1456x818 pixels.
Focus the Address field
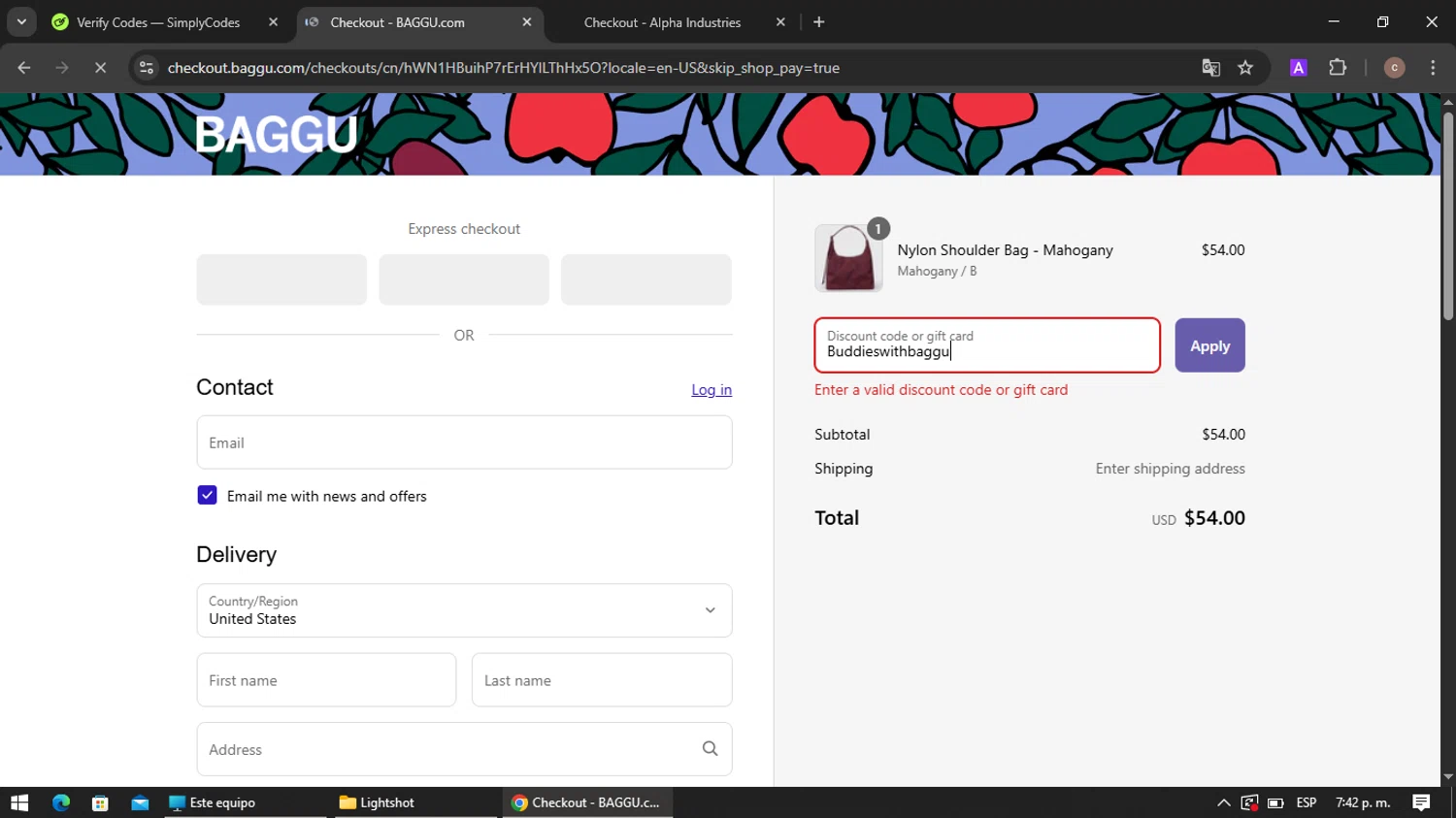pos(464,749)
